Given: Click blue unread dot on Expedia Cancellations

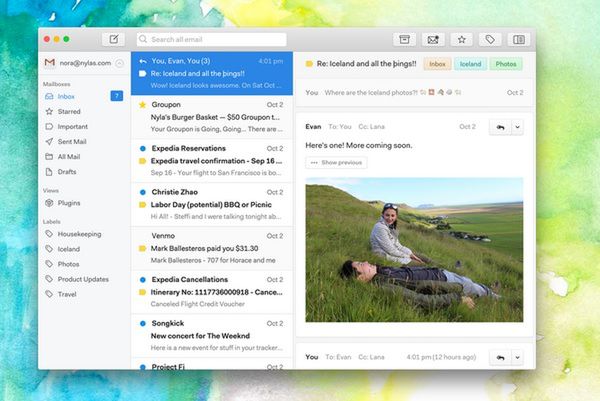Looking at the screenshot, I should coord(143,280).
